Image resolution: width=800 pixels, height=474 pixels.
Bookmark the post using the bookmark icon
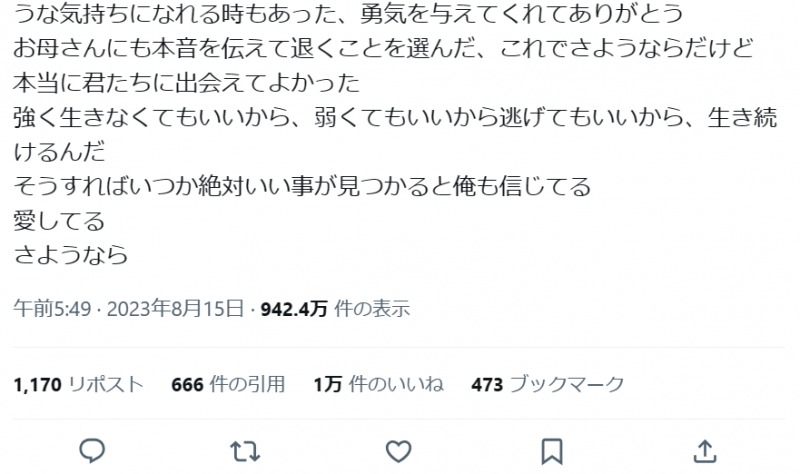tap(552, 452)
